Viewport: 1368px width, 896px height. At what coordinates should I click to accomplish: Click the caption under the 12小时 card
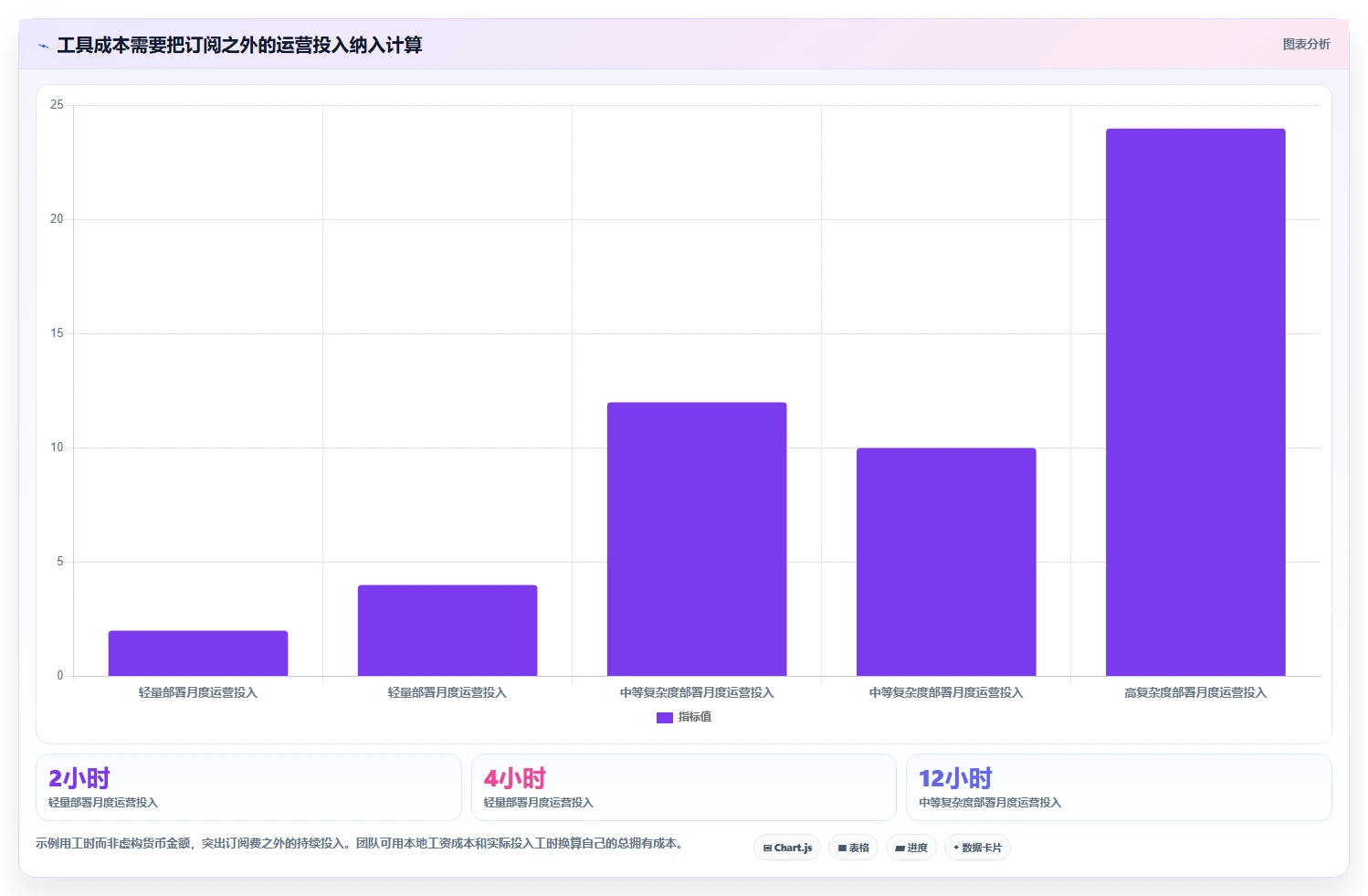click(x=990, y=803)
